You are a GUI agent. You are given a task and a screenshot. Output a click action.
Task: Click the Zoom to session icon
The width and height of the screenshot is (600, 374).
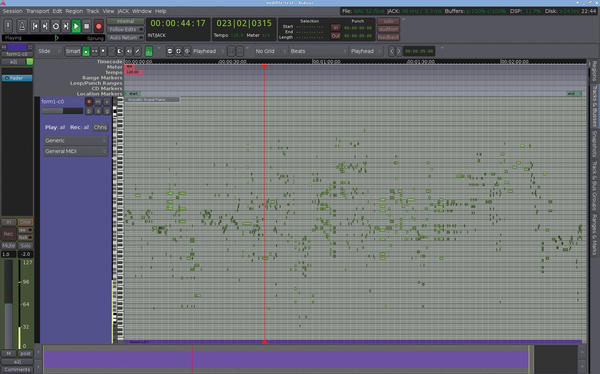click(187, 51)
